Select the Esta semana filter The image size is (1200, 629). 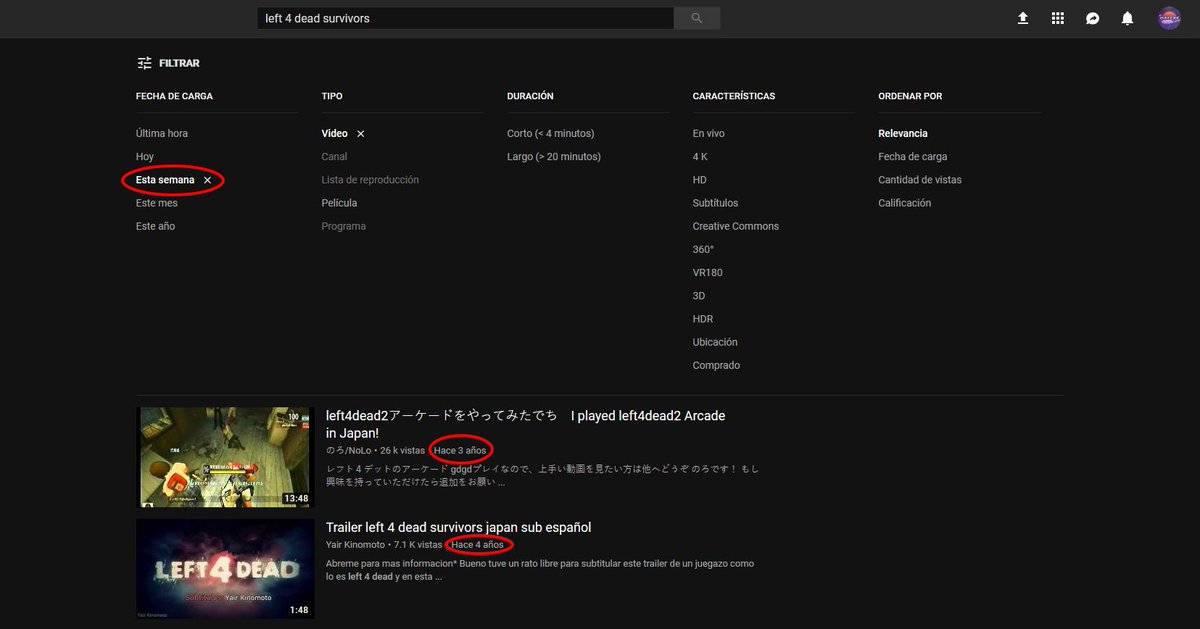tap(165, 180)
